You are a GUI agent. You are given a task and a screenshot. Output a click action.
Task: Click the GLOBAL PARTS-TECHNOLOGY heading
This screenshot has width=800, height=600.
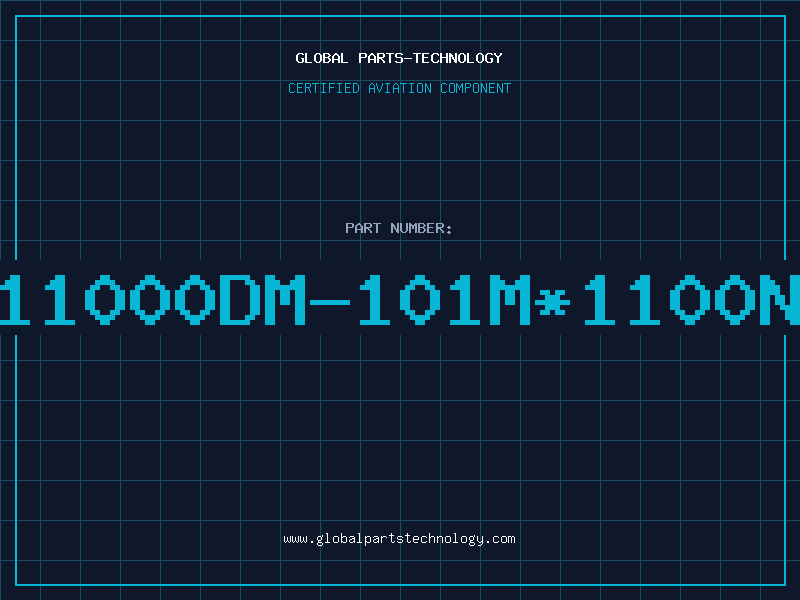point(399,58)
